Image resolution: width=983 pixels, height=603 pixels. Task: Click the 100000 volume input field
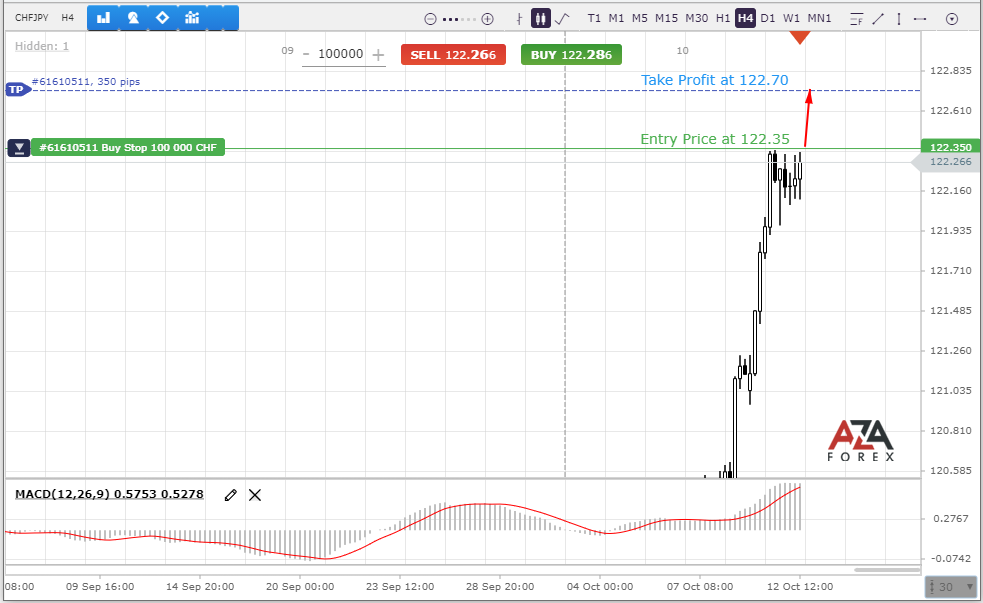click(x=340, y=54)
